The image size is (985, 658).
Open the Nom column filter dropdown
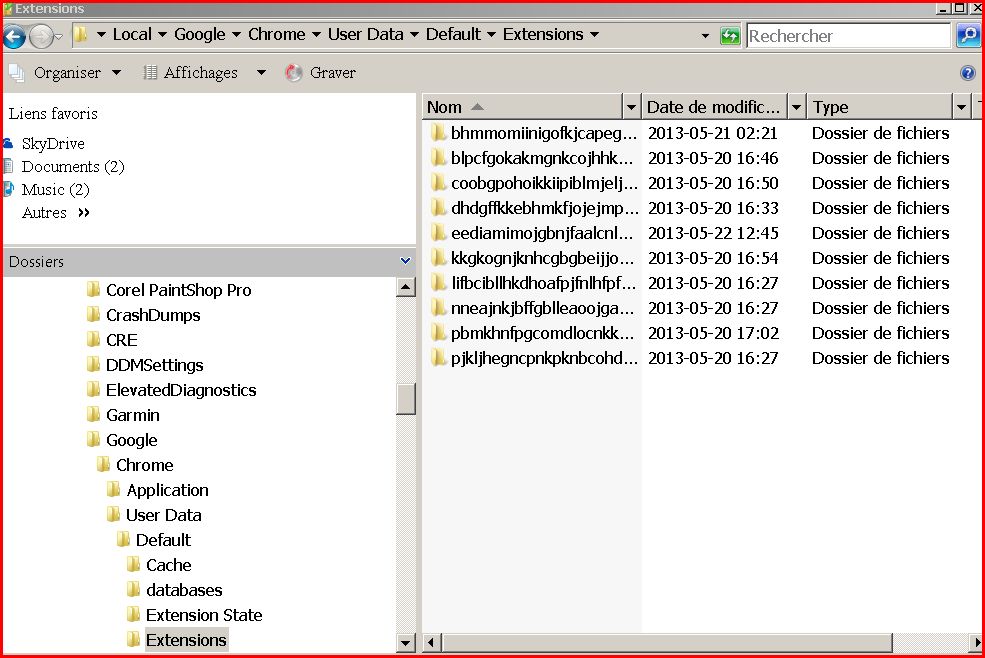(631, 107)
